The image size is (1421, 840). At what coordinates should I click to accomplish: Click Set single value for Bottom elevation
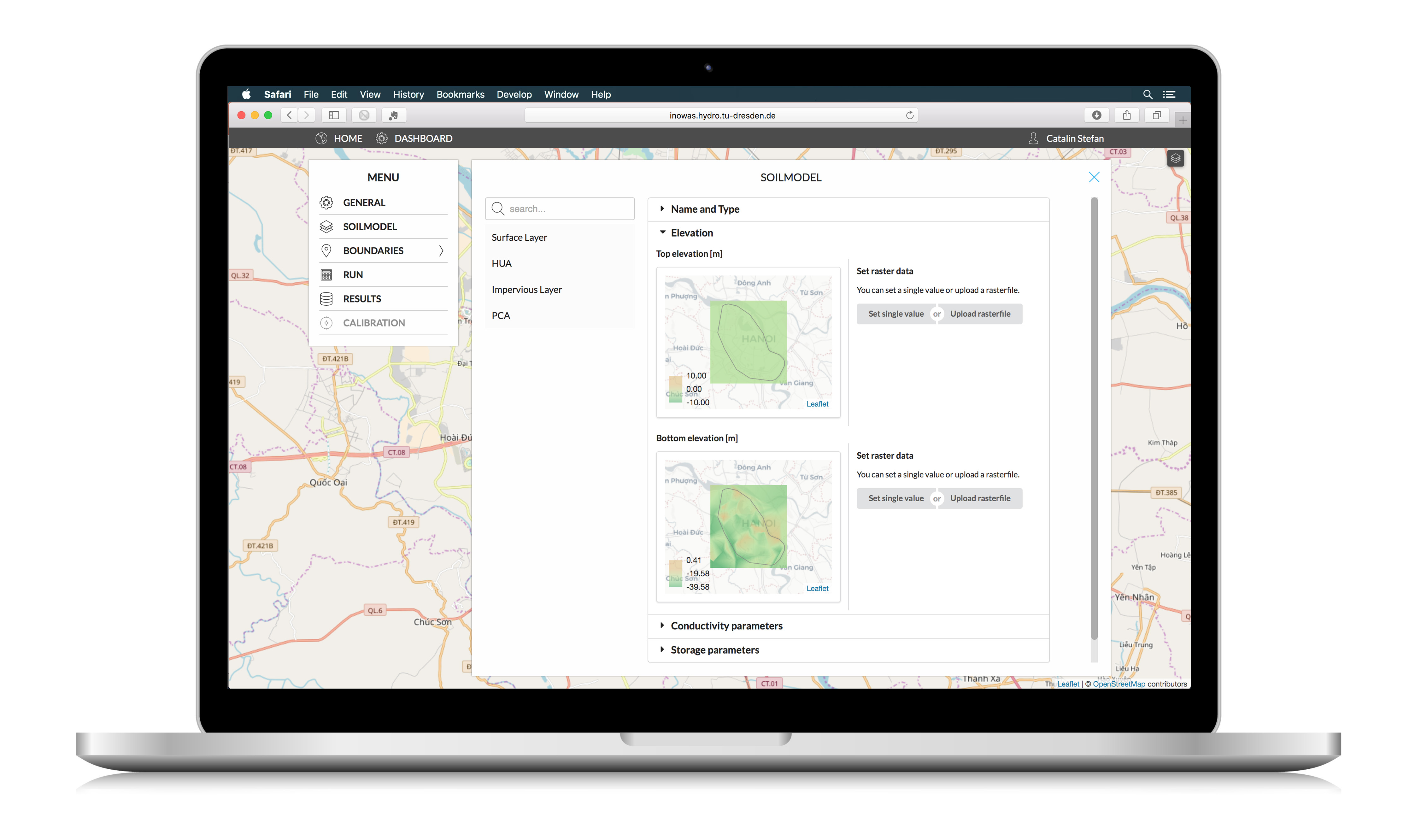895,499
